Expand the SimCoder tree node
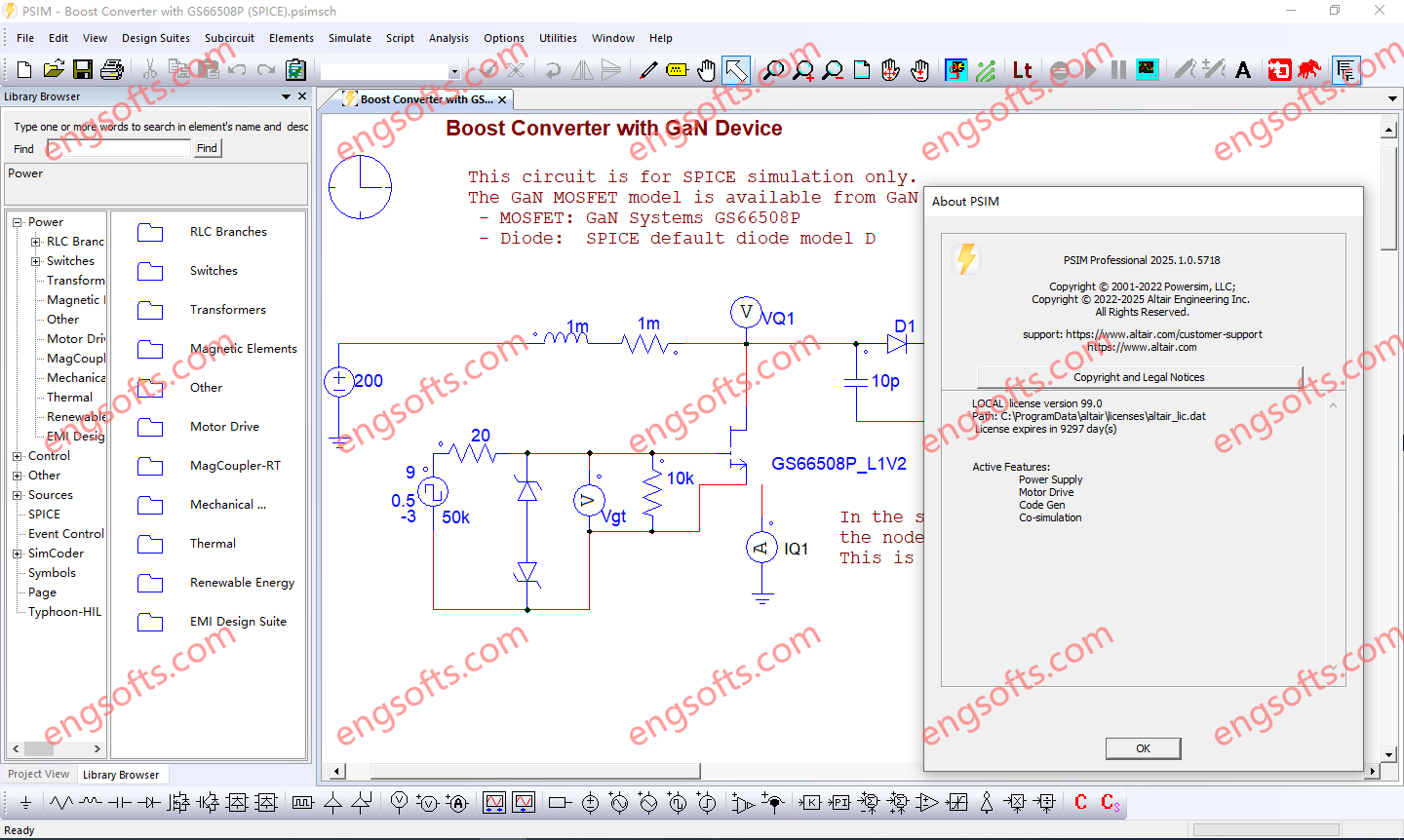The image size is (1404, 840). [17, 554]
